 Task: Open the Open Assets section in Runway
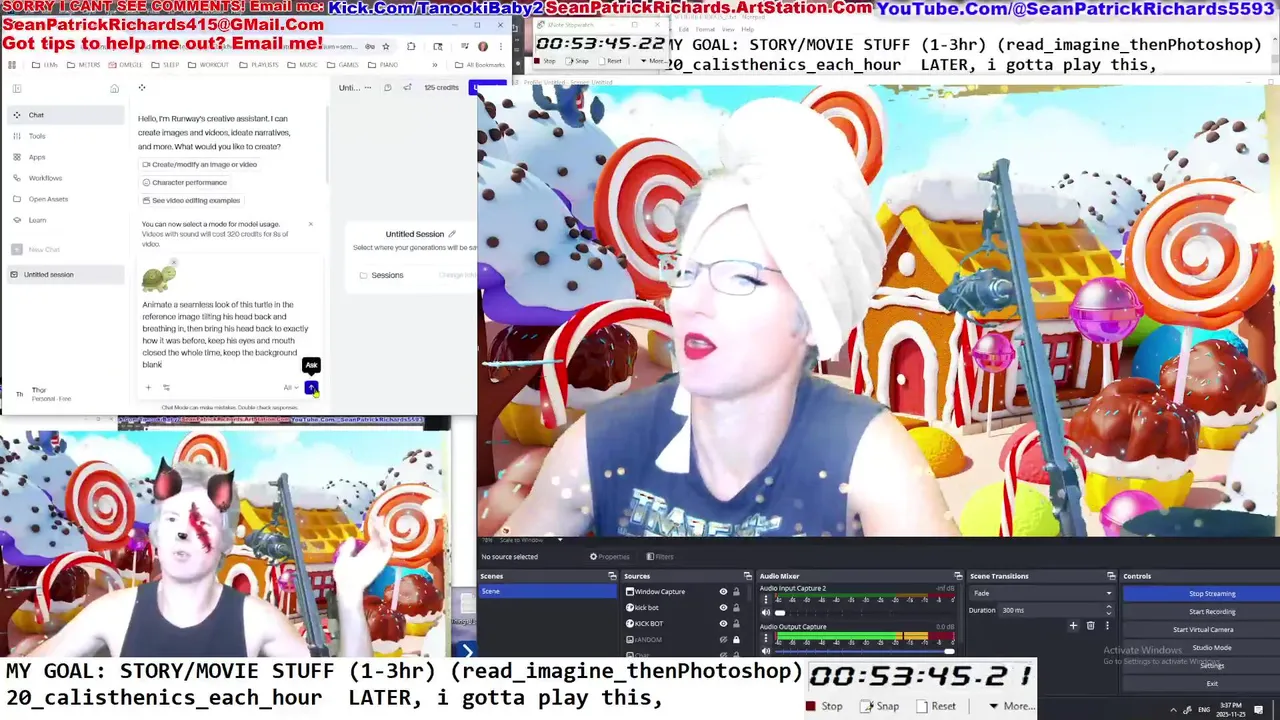pos(65,199)
